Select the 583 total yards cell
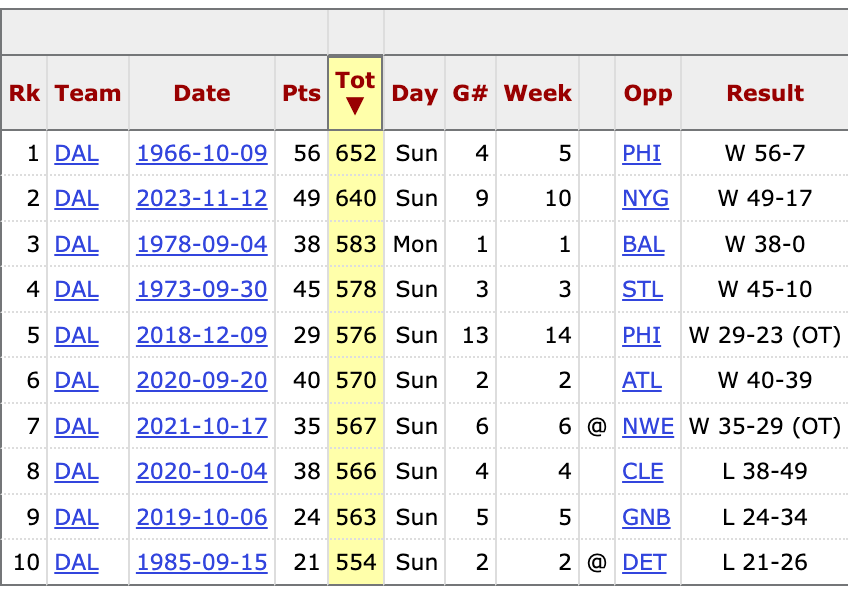The width and height of the screenshot is (848, 590). 356,244
